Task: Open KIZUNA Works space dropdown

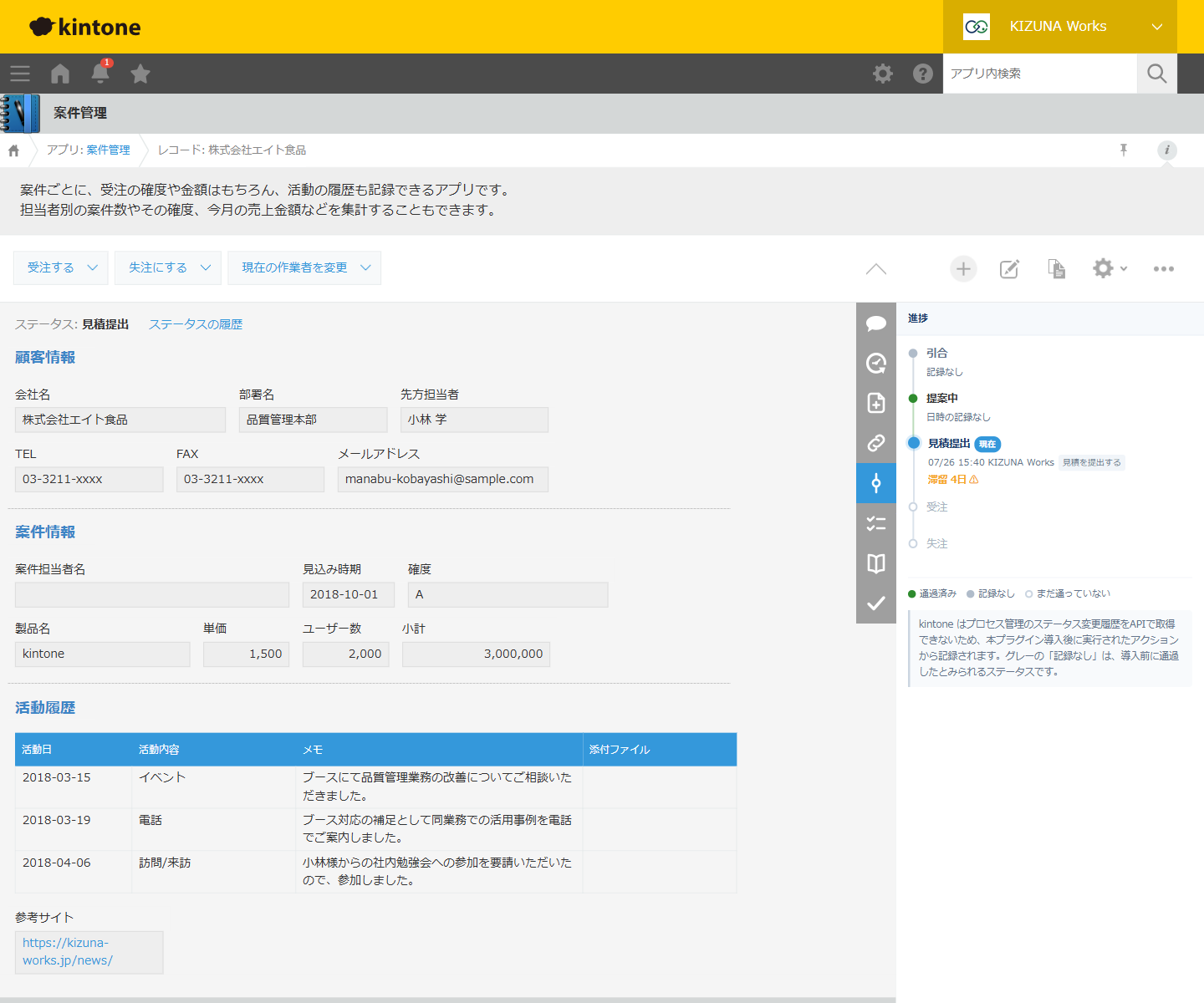Action: [1060, 27]
